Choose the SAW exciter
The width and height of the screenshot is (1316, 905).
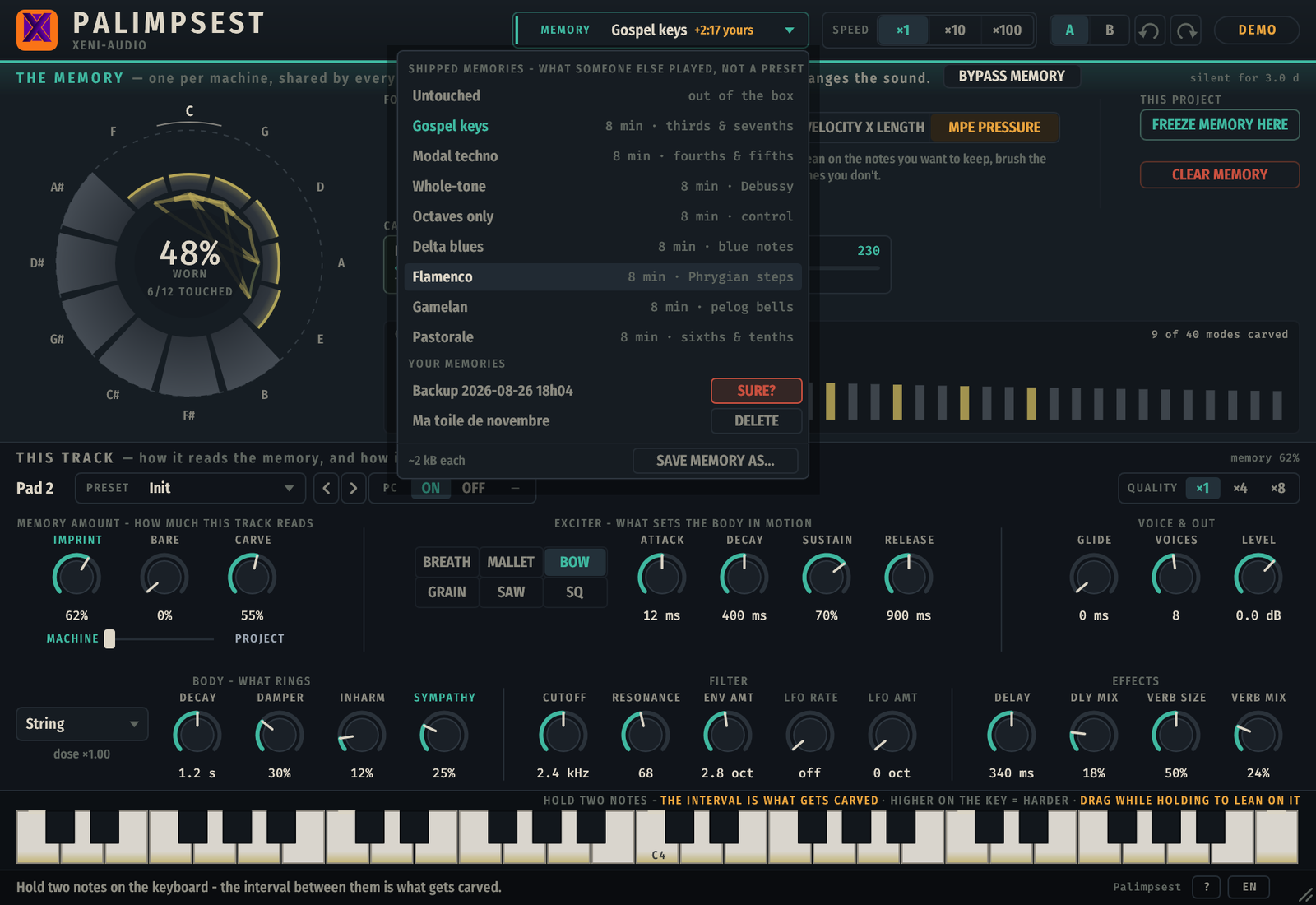pos(511,592)
